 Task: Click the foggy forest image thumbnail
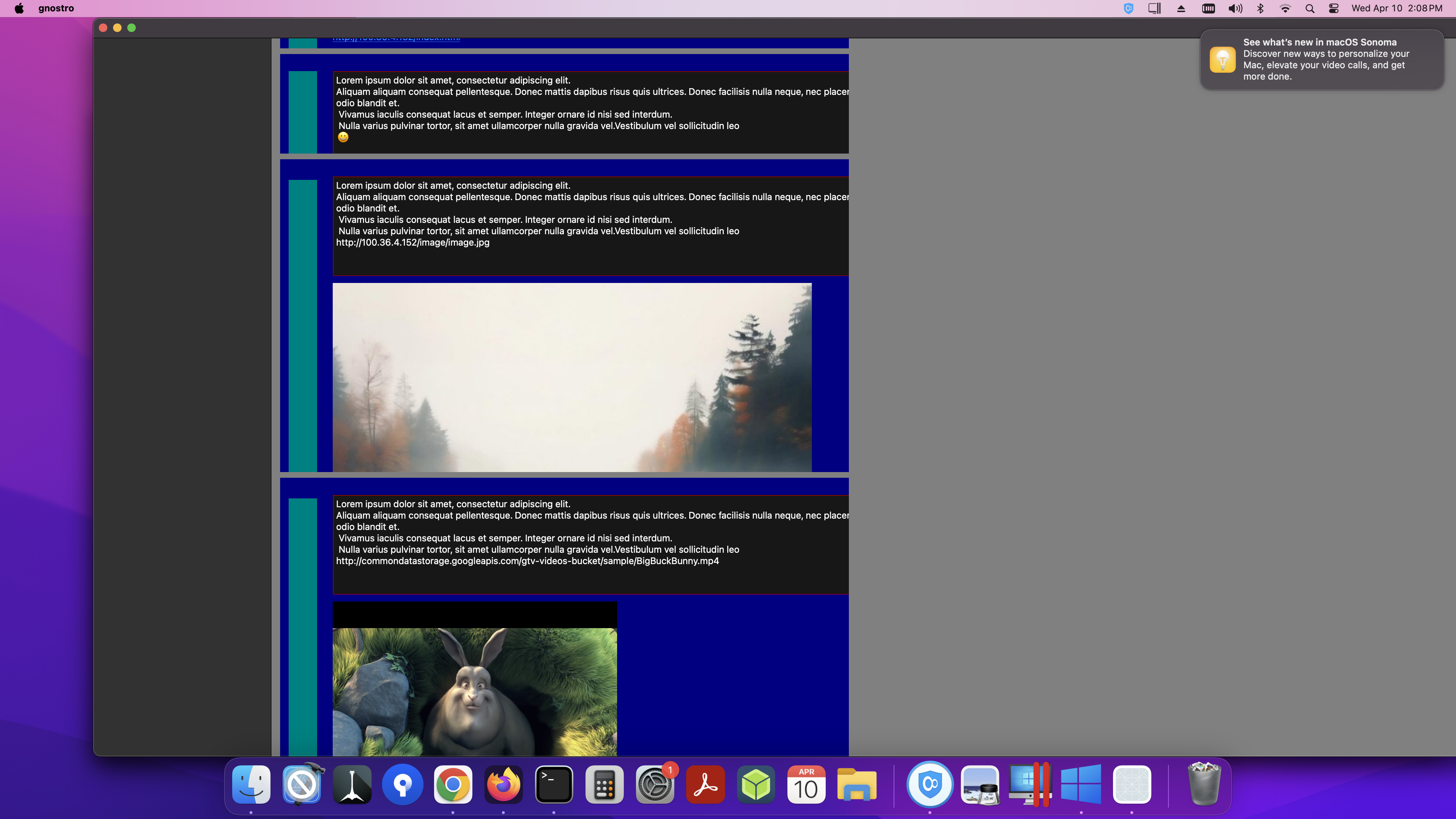572,377
